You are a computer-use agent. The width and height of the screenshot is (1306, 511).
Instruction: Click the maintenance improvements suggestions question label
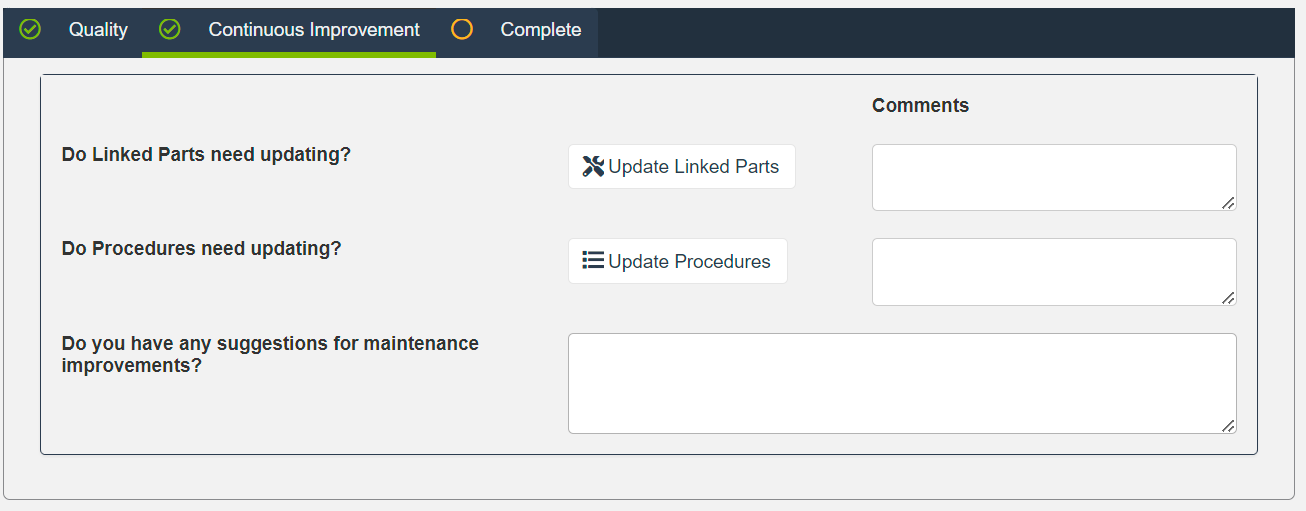(x=270, y=354)
